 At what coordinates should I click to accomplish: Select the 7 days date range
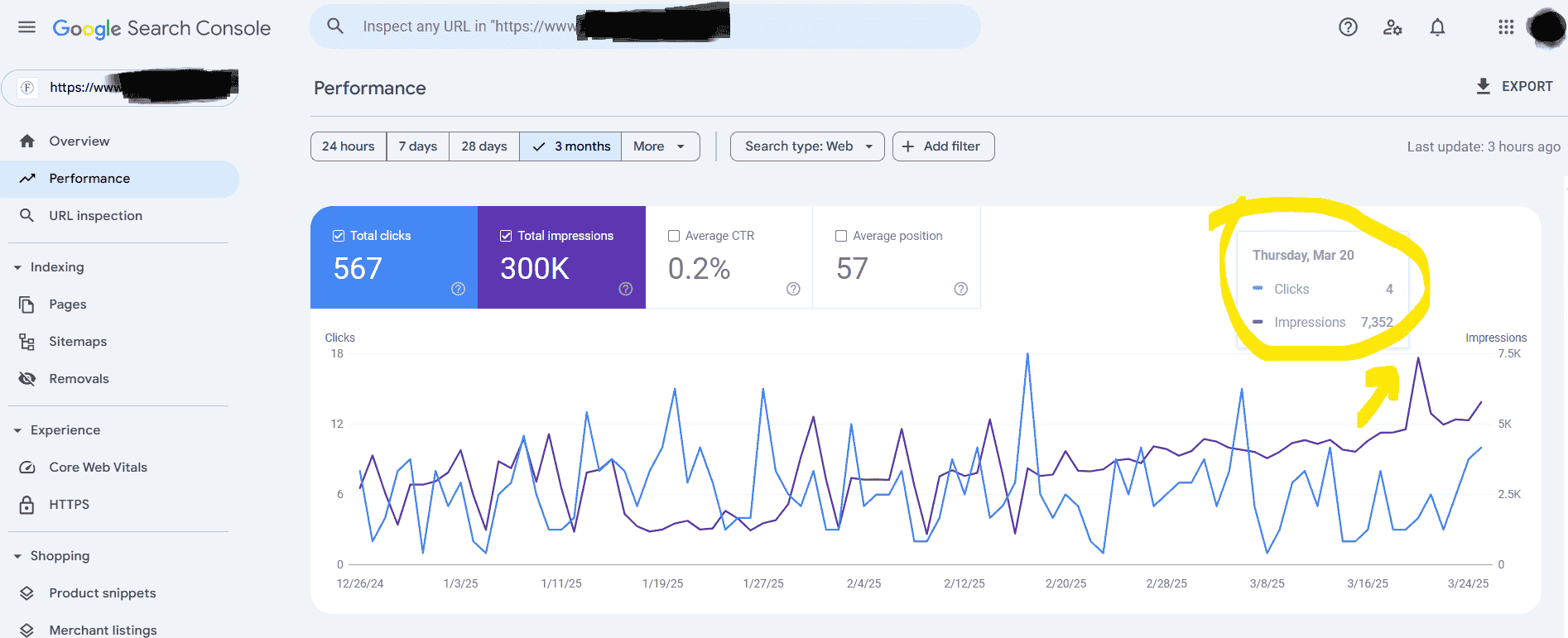tap(418, 146)
